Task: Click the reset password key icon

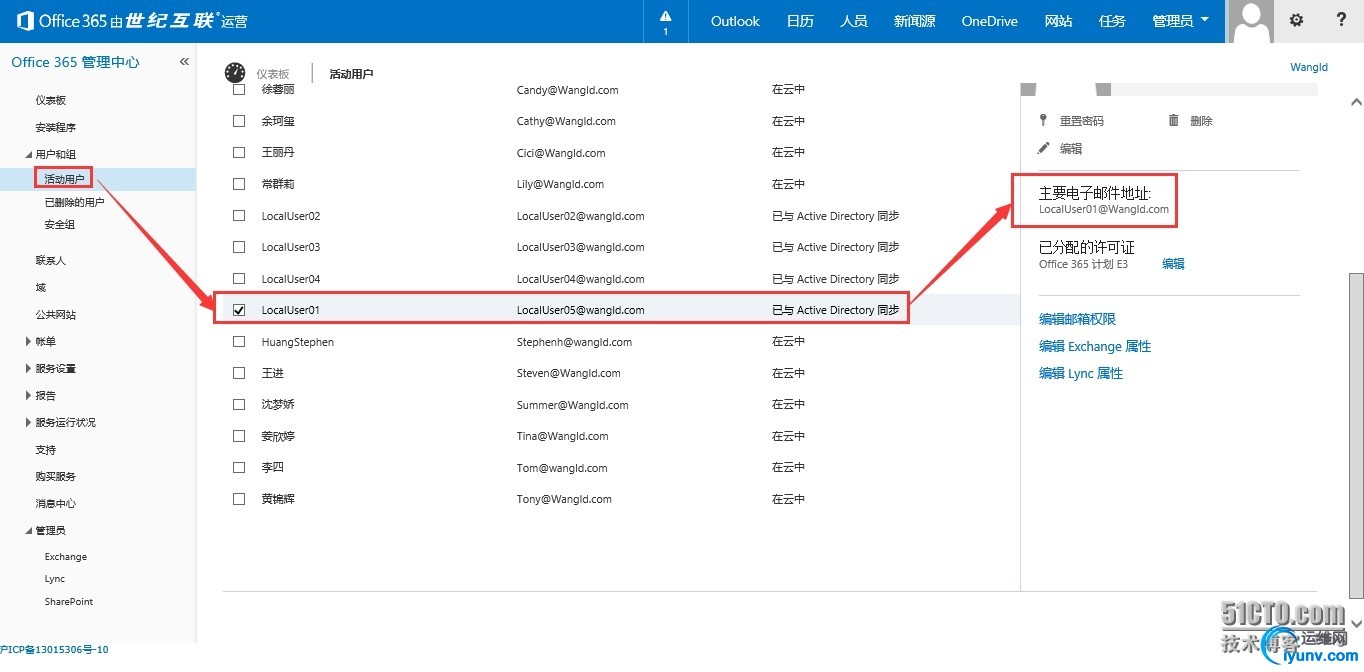Action: 1044,120
